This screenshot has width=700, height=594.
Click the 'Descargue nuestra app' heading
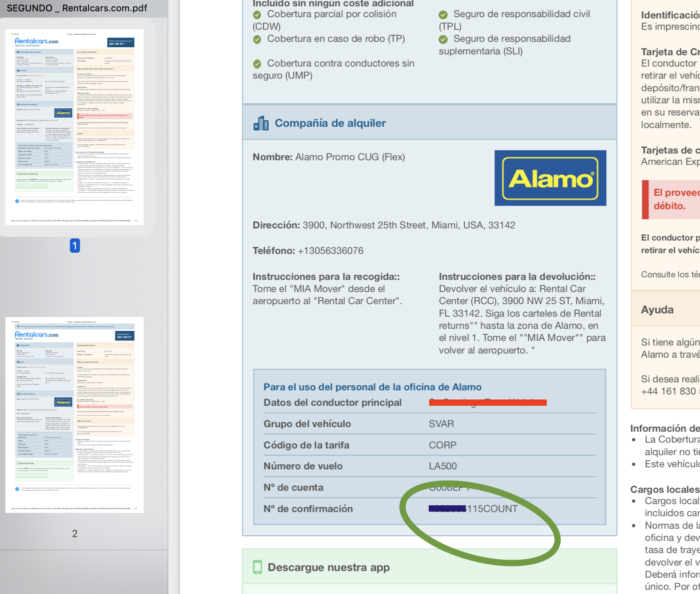pyautogui.click(x=329, y=567)
